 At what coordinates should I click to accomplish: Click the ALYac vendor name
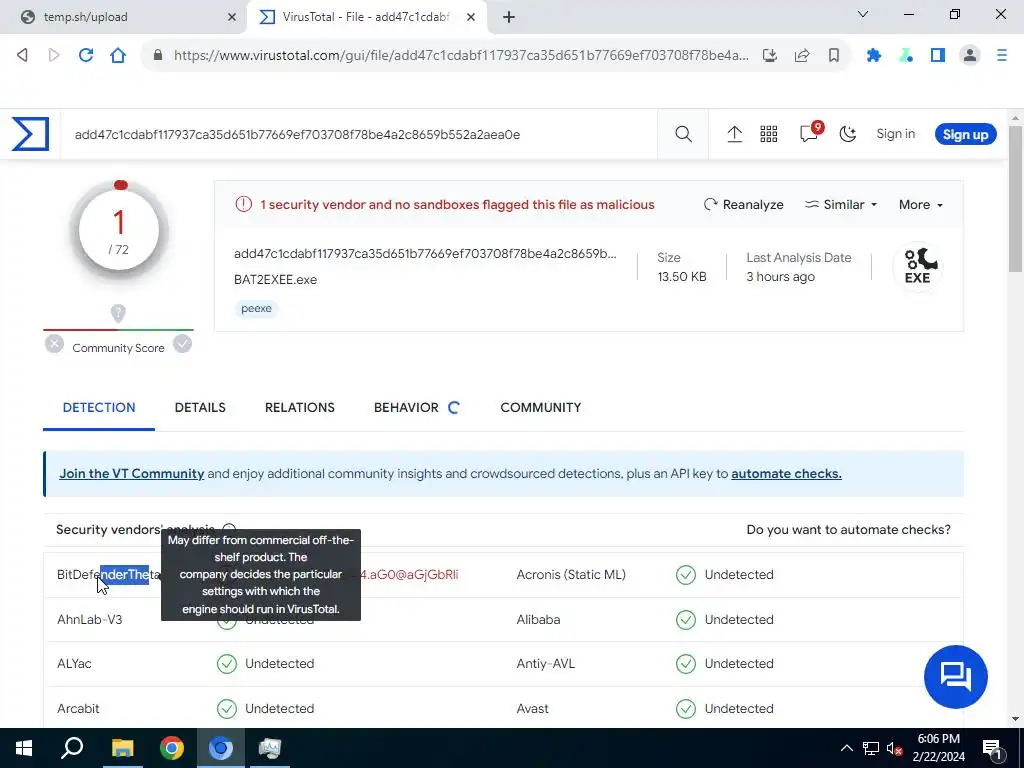(74, 664)
